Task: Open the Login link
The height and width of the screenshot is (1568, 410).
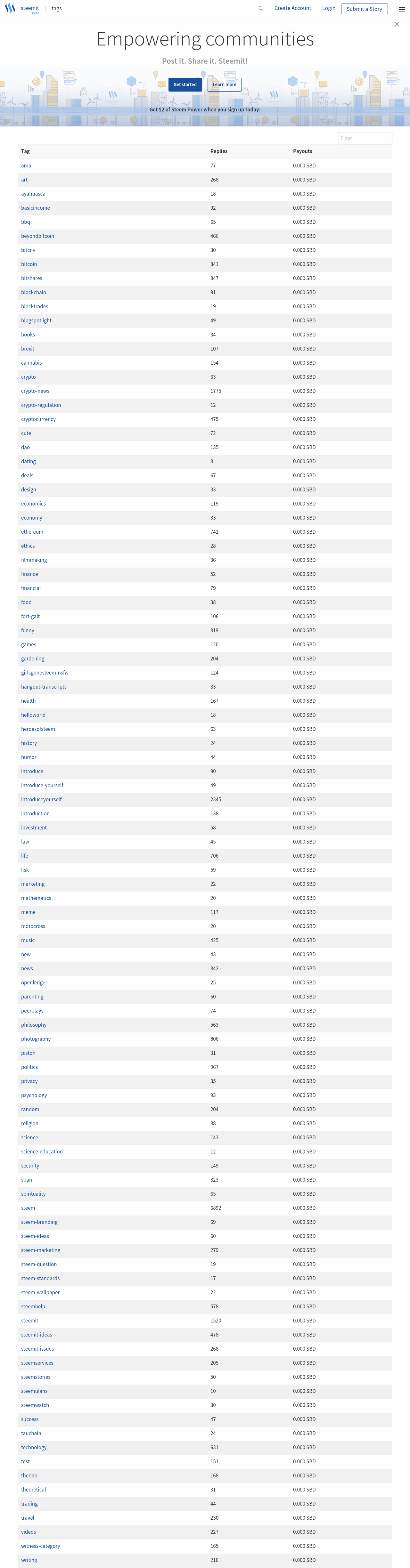Action: point(329,8)
